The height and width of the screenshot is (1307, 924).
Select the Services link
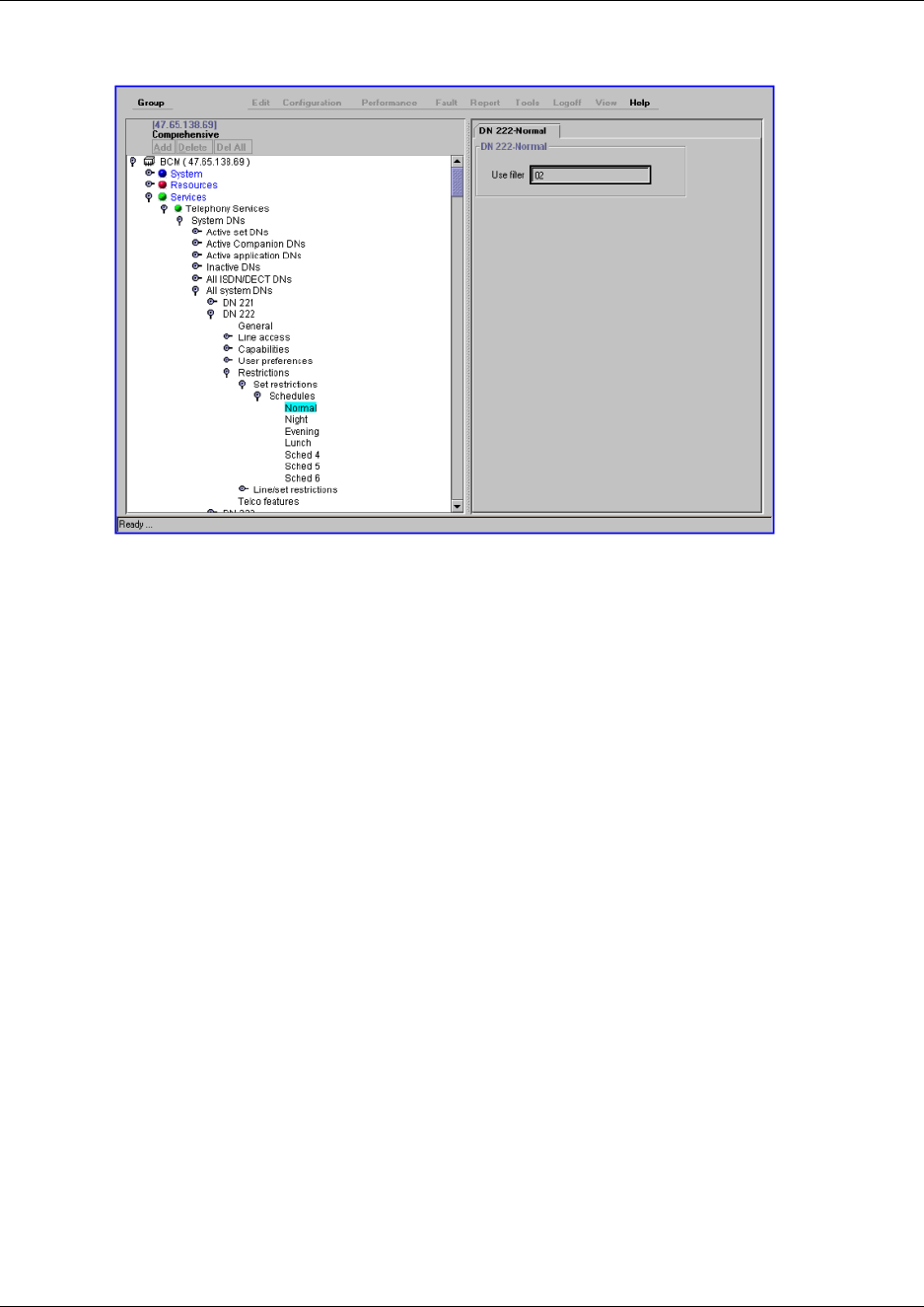(x=188, y=197)
